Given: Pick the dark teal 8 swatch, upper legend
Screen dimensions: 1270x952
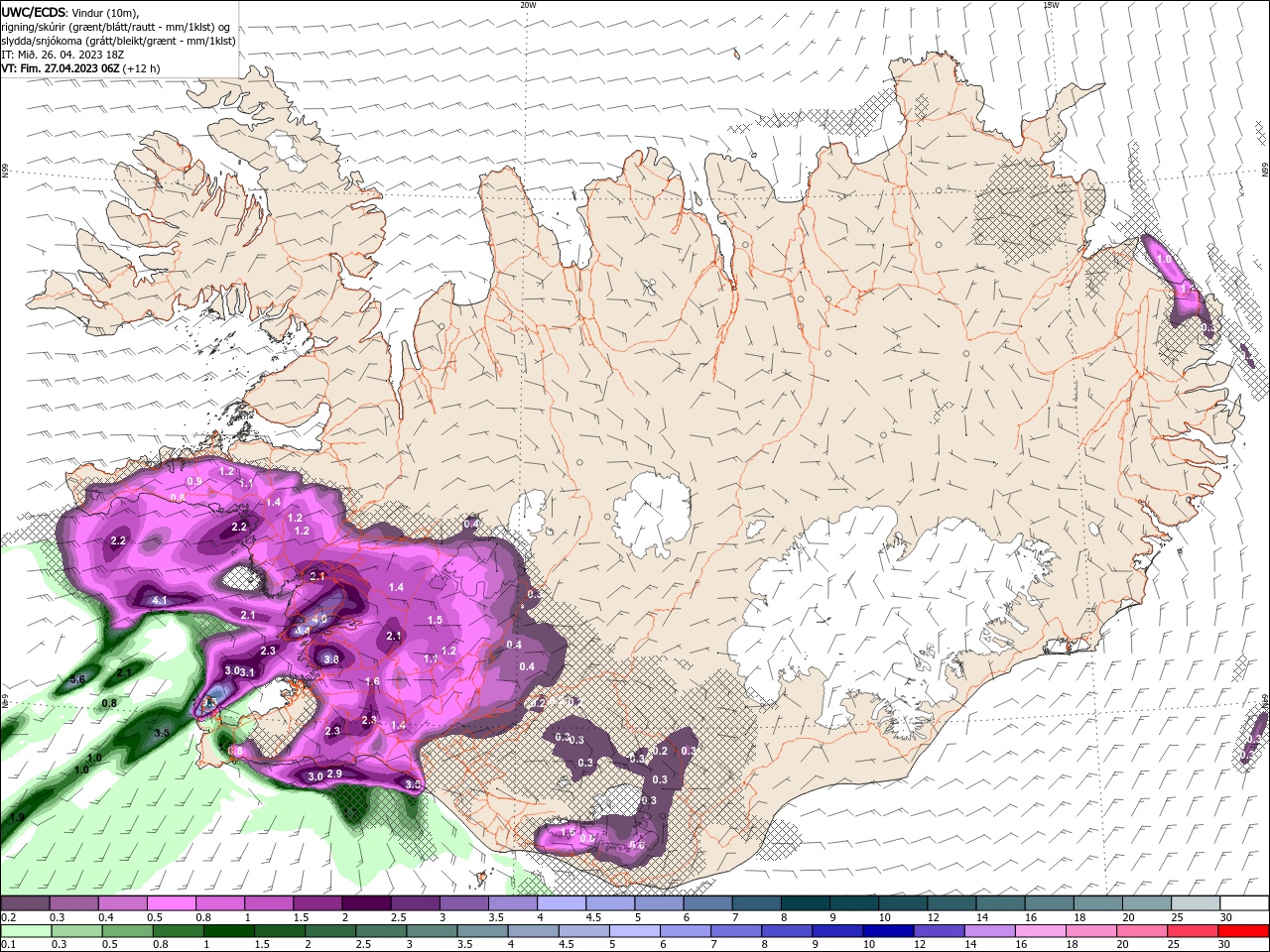Looking at the screenshot, I should 805,903.
